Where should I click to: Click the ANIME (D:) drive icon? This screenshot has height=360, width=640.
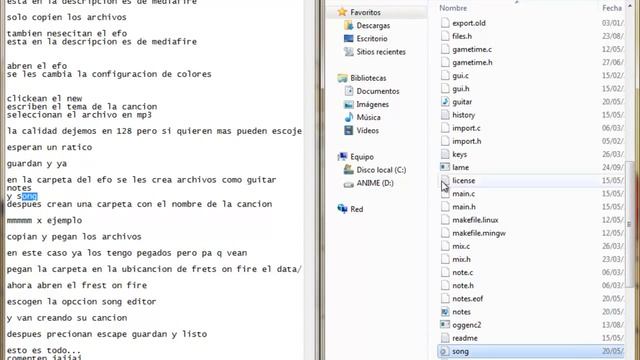coord(349,183)
